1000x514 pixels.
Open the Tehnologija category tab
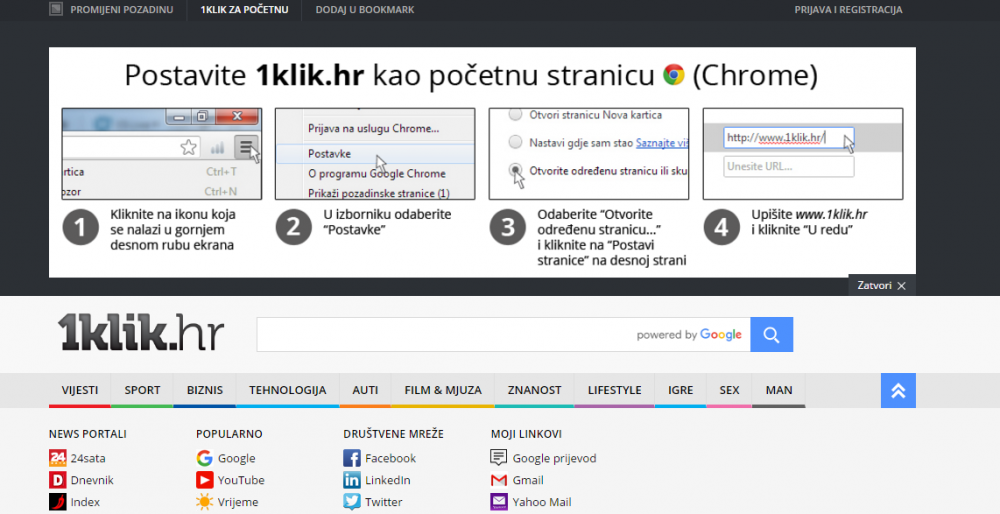[x=288, y=390]
